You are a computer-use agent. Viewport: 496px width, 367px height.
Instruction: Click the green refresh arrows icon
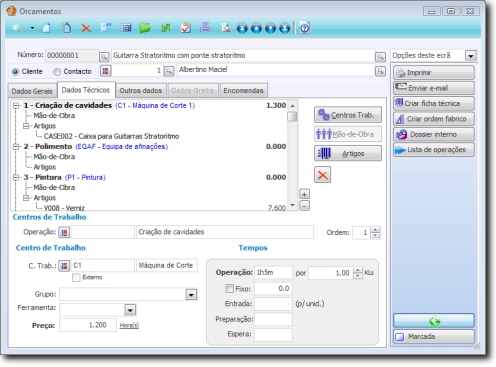[166, 28]
